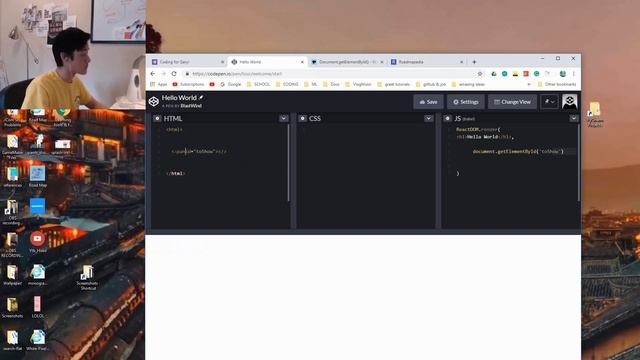Expand the HTML panel dropdown arrow
The width and height of the screenshot is (640, 360).
point(284,118)
